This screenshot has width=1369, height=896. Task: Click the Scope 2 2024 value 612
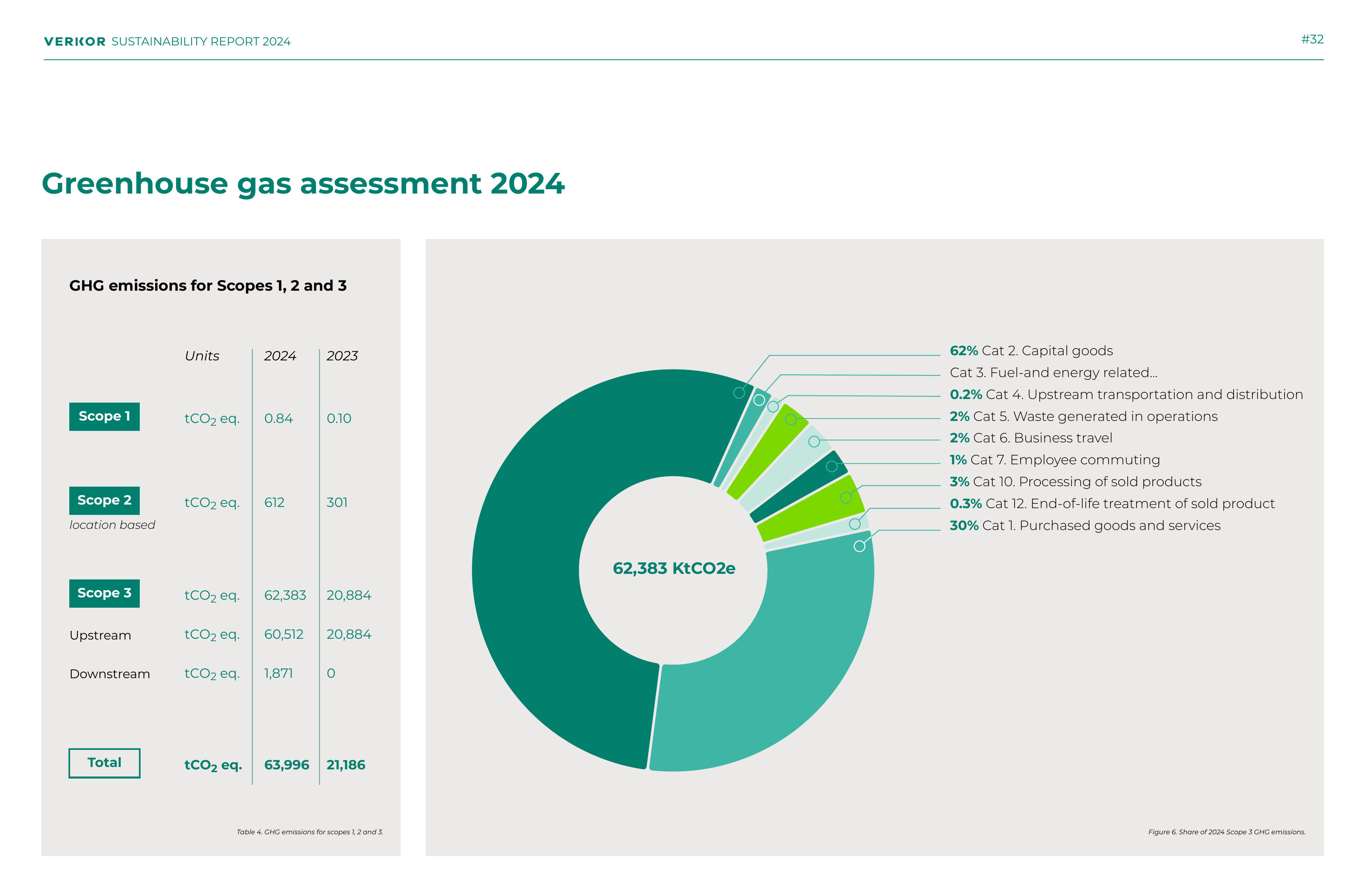coord(274,502)
